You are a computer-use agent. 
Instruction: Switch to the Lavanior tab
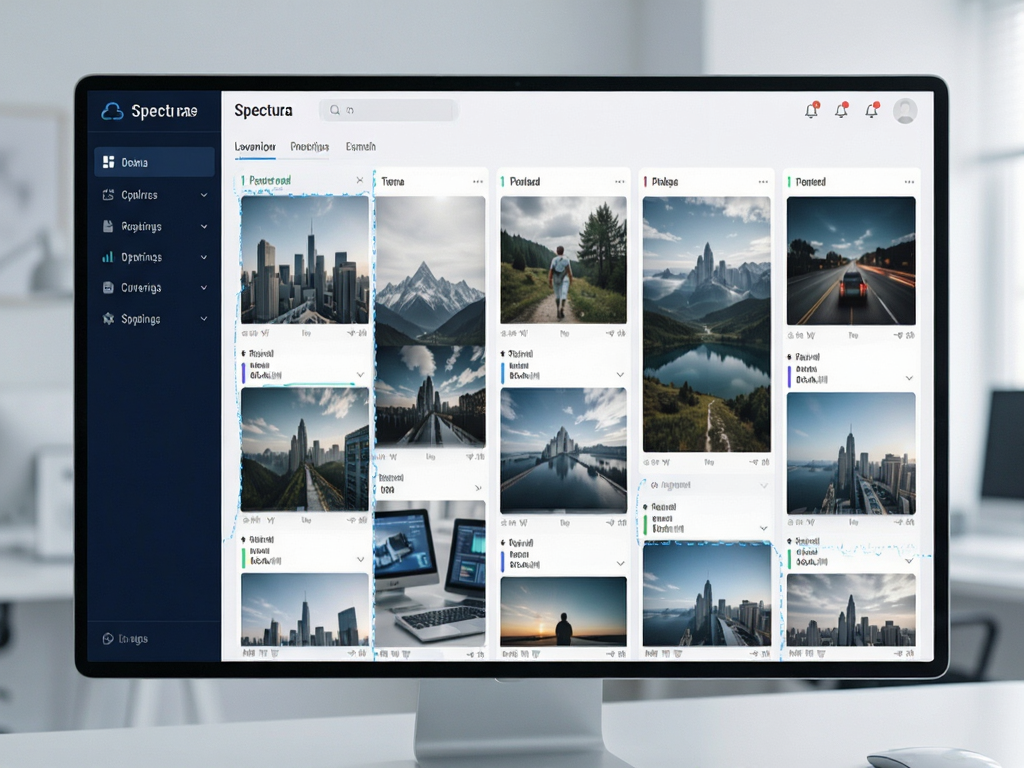pyautogui.click(x=255, y=147)
